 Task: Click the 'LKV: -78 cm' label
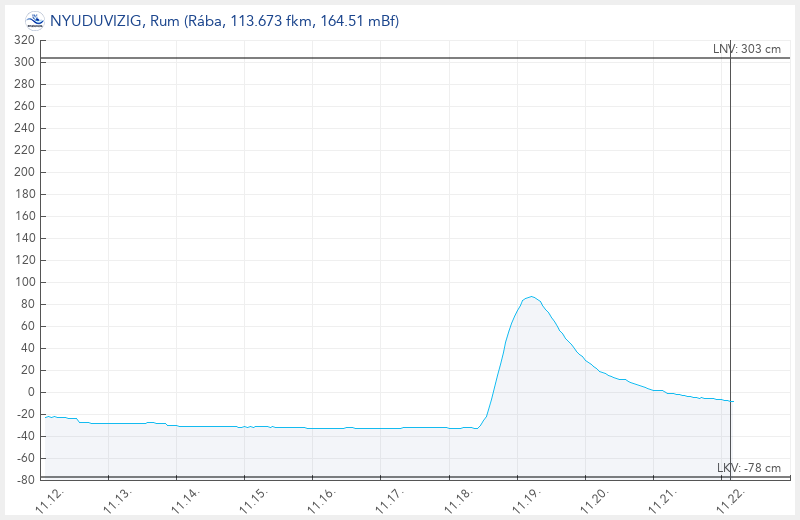click(749, 468)
